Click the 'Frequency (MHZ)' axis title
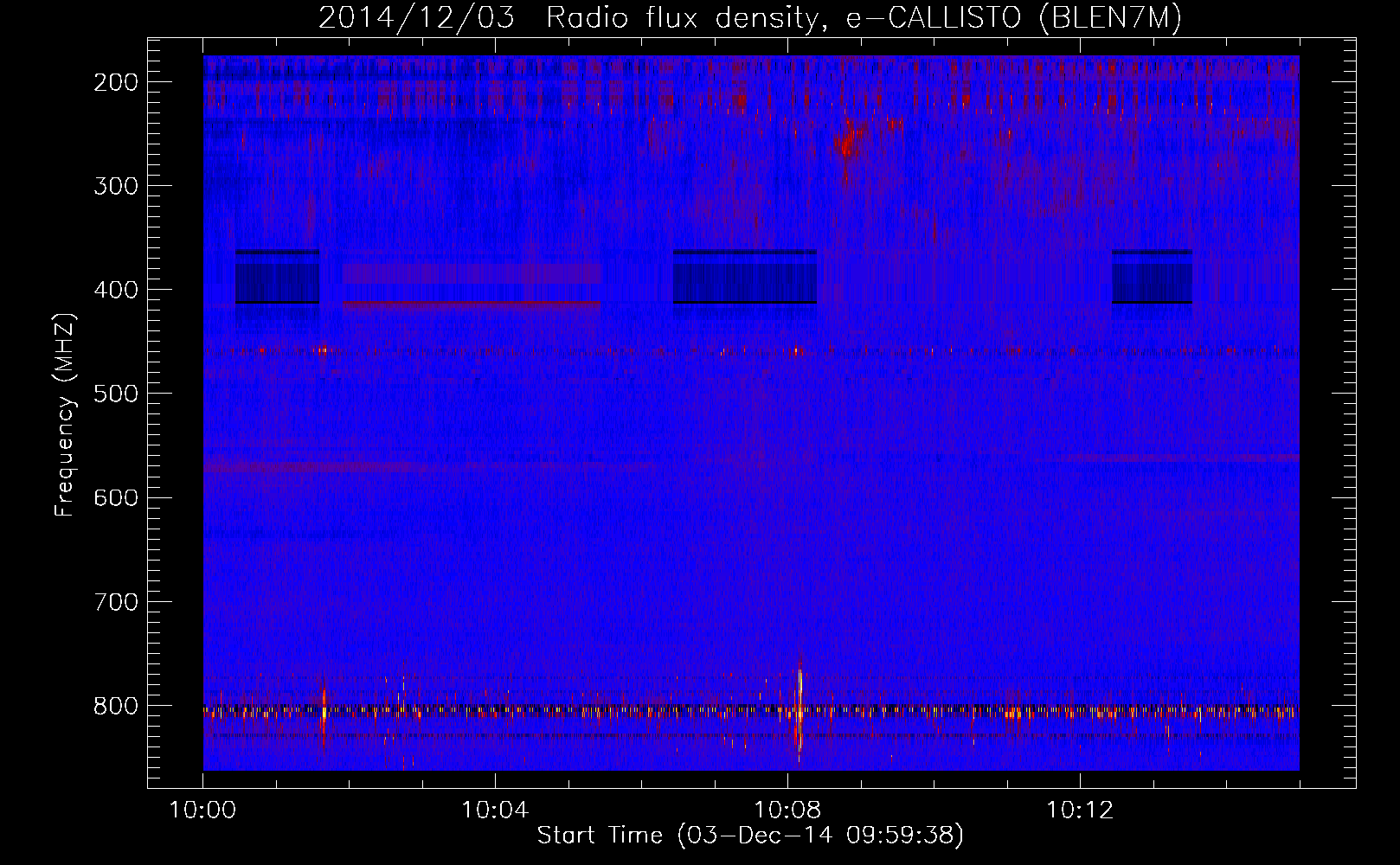Screen dimensions: 1400x865 coord(66,414)
